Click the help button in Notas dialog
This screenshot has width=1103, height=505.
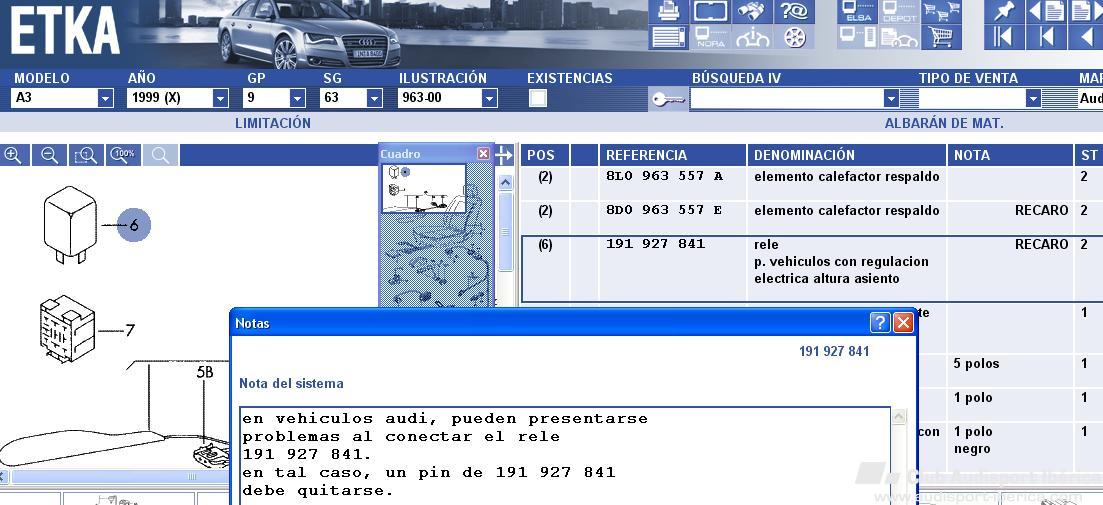point(879,323)
